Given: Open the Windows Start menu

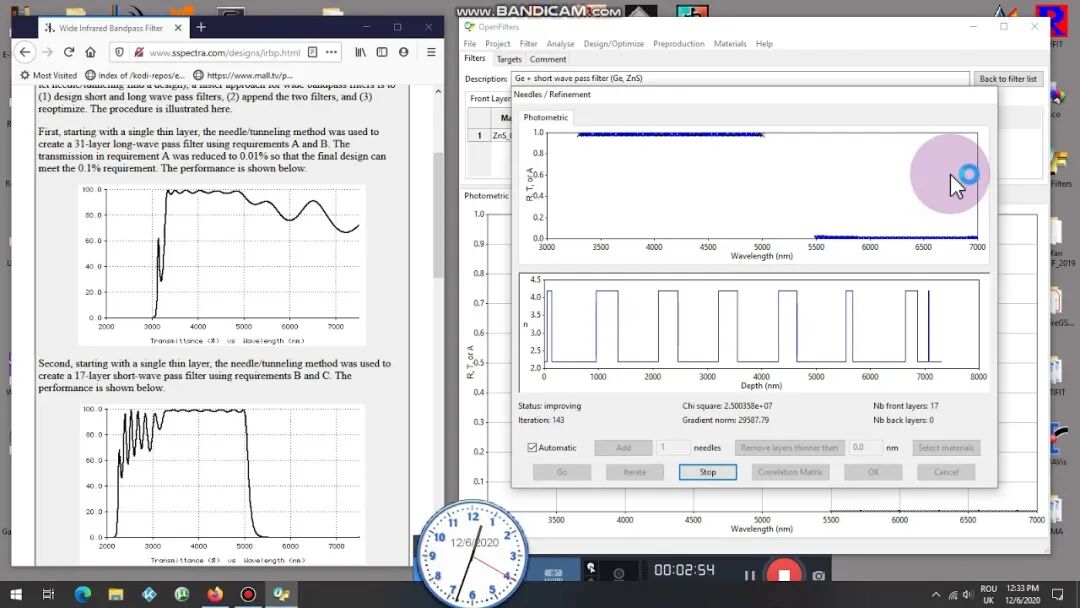Looking at the screenshot, I should tap(16, 594).
